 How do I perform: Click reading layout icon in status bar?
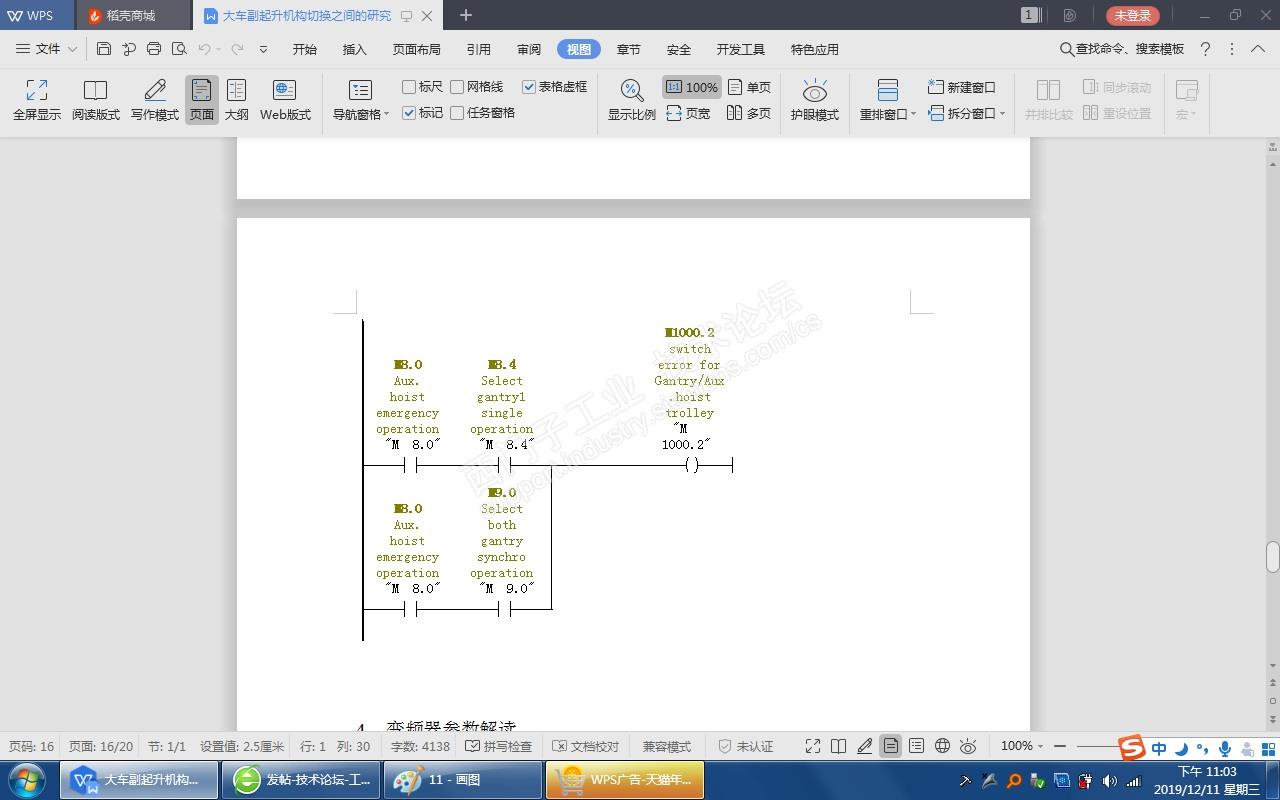(x=839, y=746)
